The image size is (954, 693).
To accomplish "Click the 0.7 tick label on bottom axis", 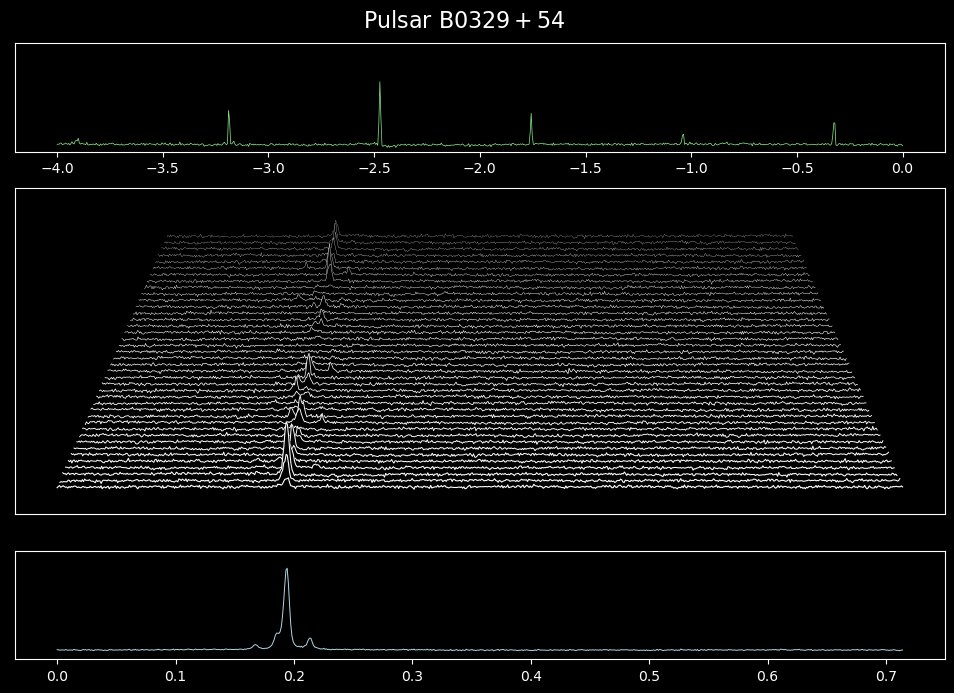I will point(886,676).
